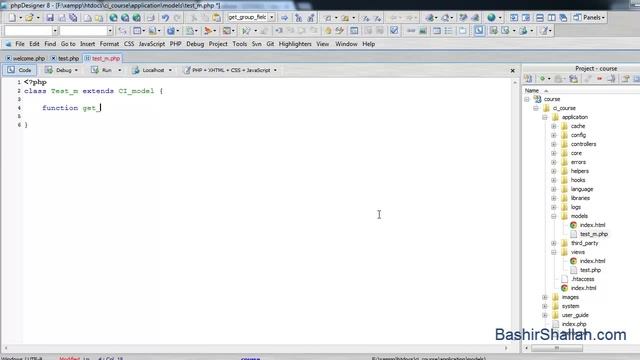Collapse the application folder in tree

[545, 117]
